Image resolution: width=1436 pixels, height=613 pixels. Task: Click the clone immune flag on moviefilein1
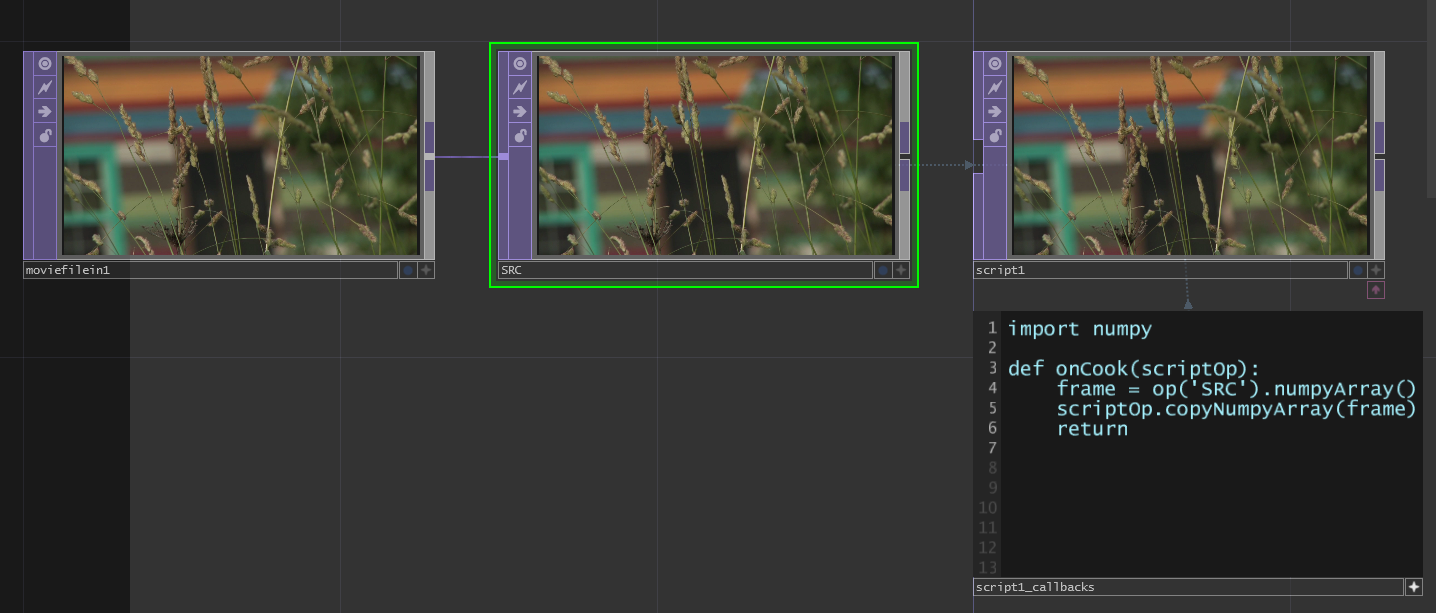coord(45,88)
